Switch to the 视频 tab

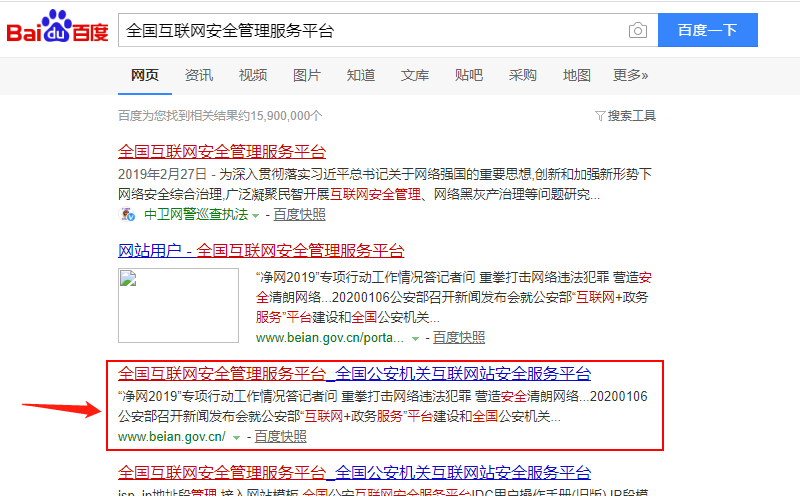pos(253,76)
